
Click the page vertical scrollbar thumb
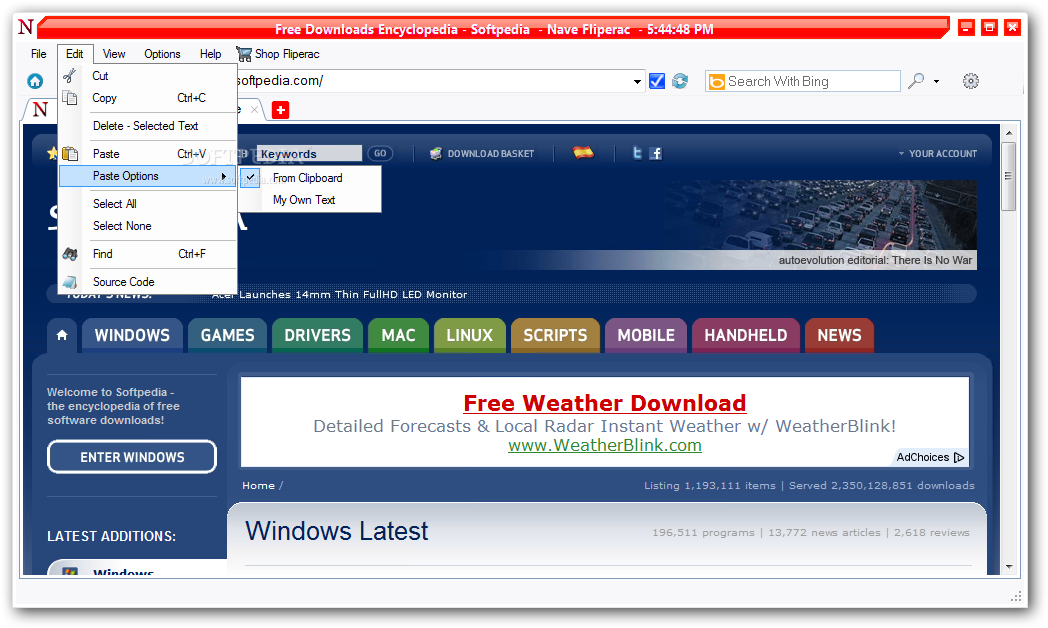coord(1009,176)
